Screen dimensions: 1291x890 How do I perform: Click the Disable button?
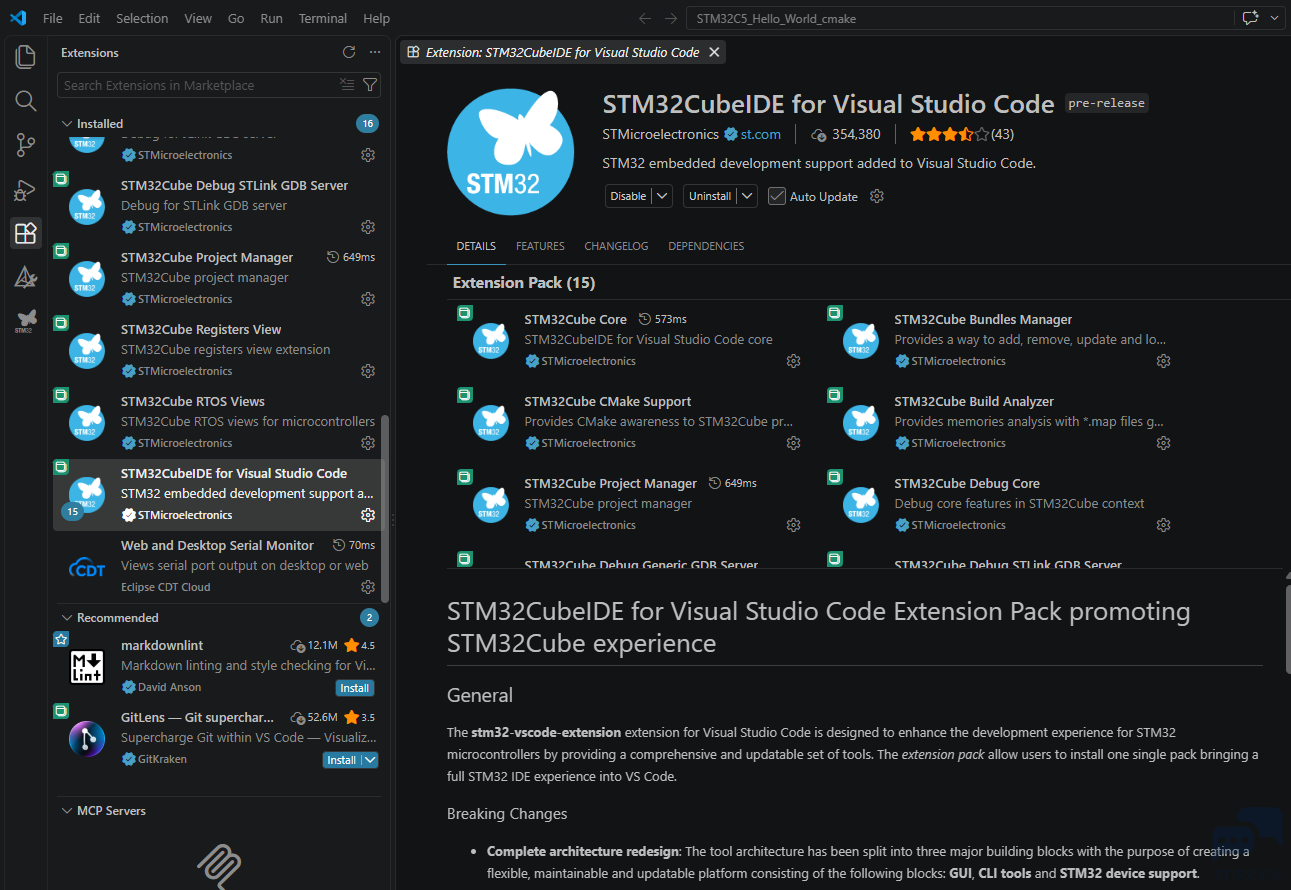(x=628, y=196)
